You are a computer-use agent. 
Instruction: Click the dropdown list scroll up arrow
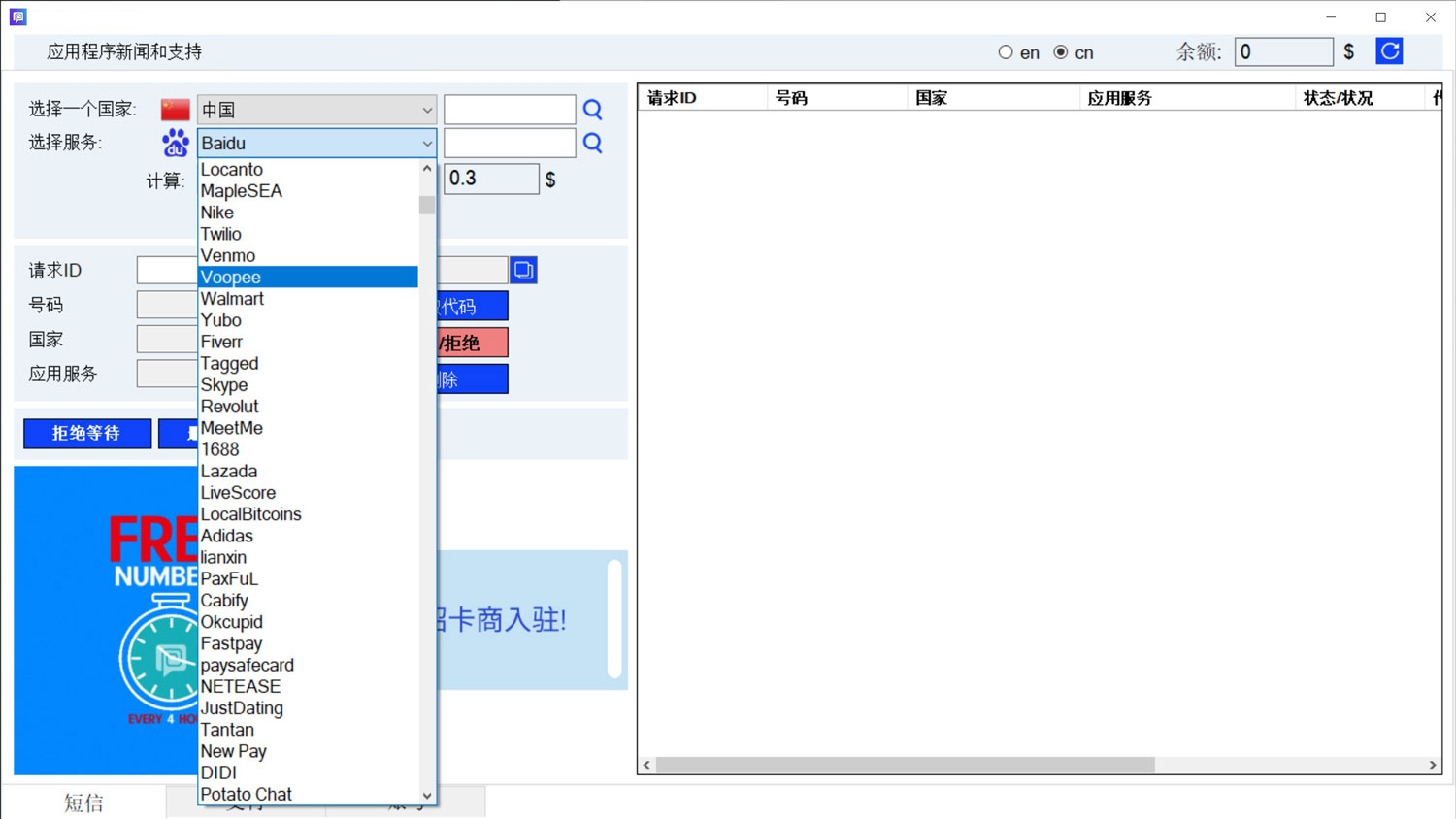point(427,168)
